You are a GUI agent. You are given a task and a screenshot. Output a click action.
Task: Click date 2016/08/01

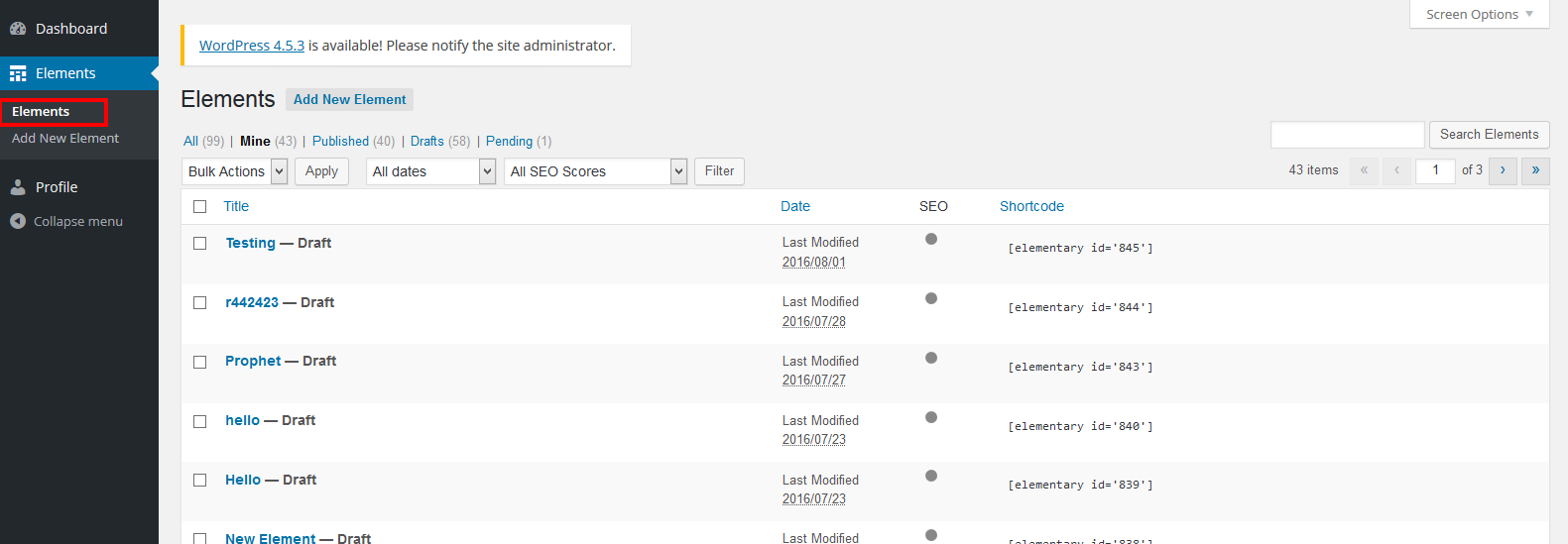(x=814, y=262)
